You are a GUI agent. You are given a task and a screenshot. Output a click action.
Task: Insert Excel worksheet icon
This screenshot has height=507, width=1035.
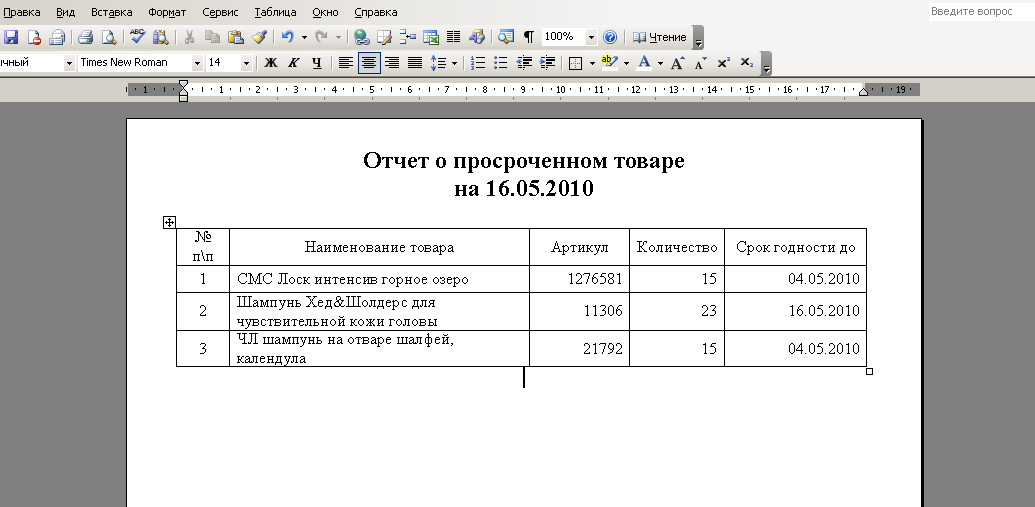(430, 37)
